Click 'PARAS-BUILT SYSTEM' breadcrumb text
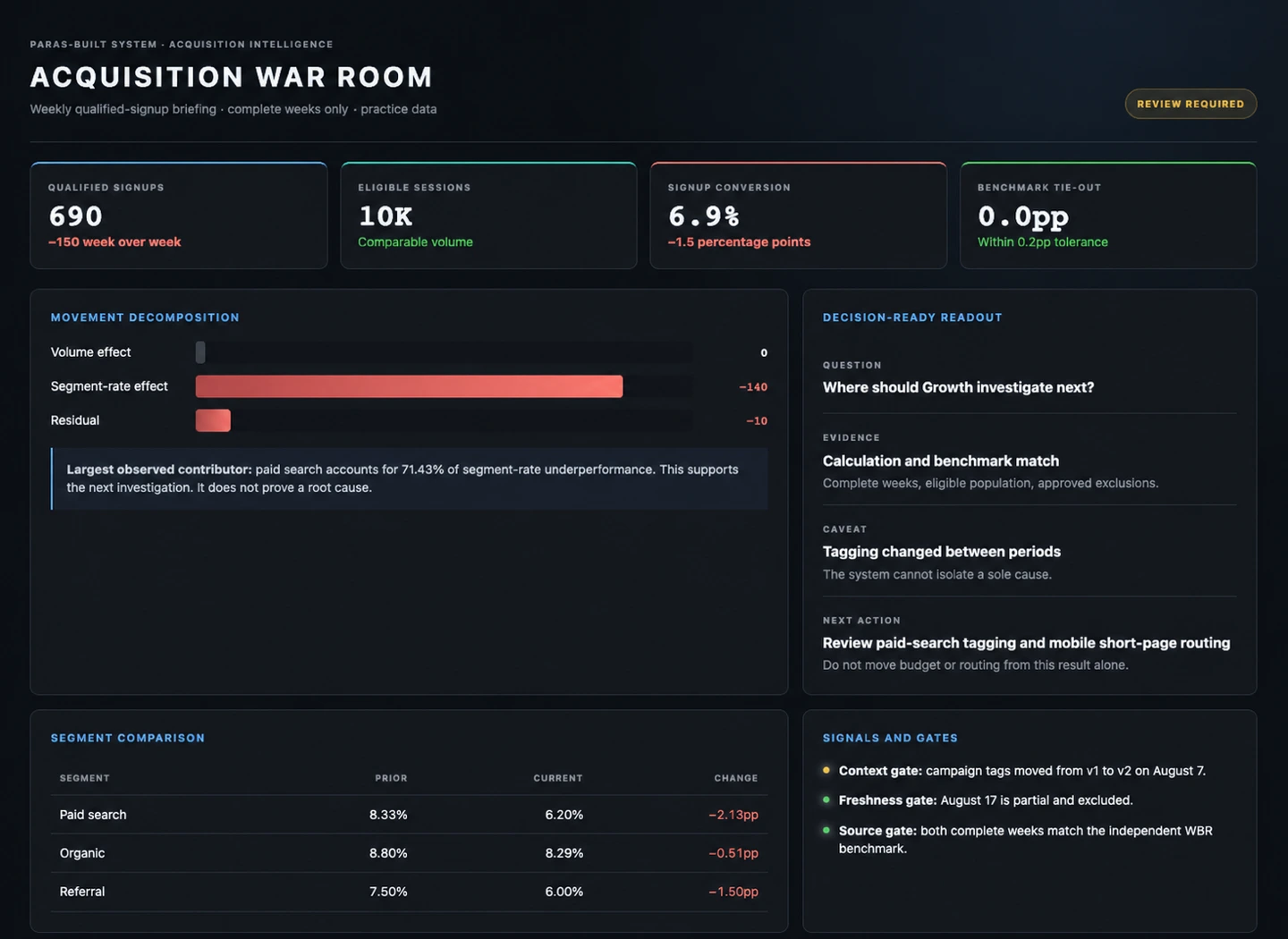 point(93,44)
